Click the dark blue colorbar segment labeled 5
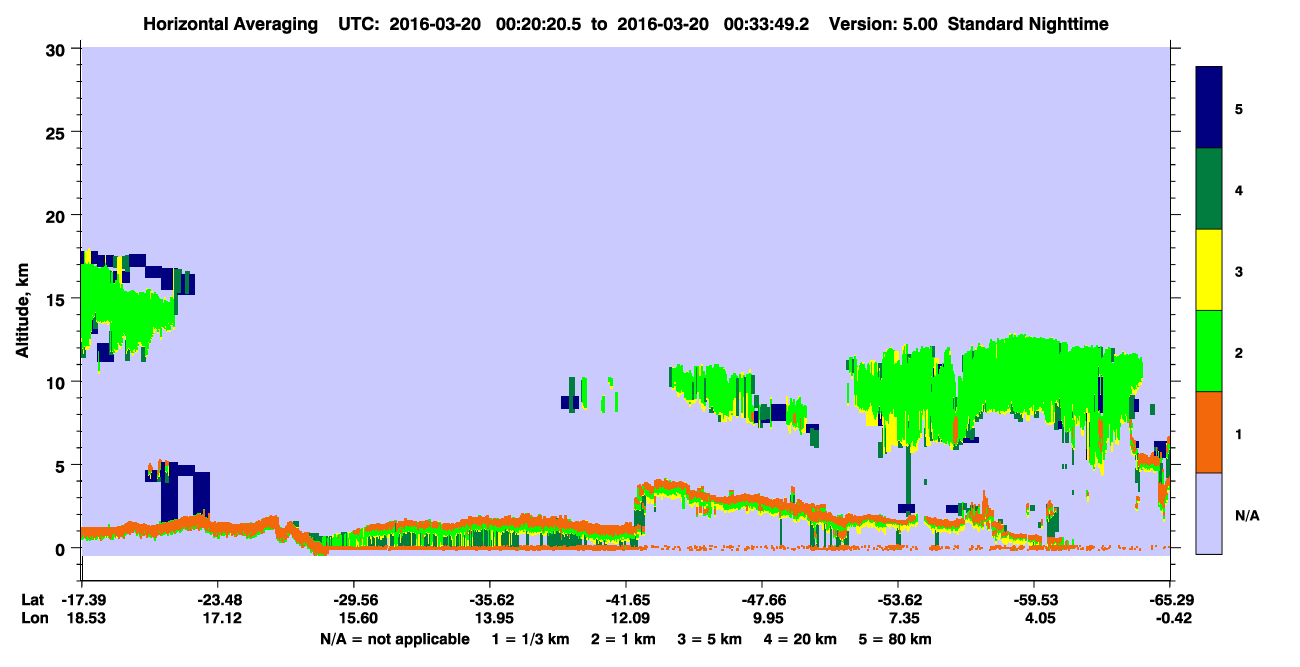 pos(1209,108)
